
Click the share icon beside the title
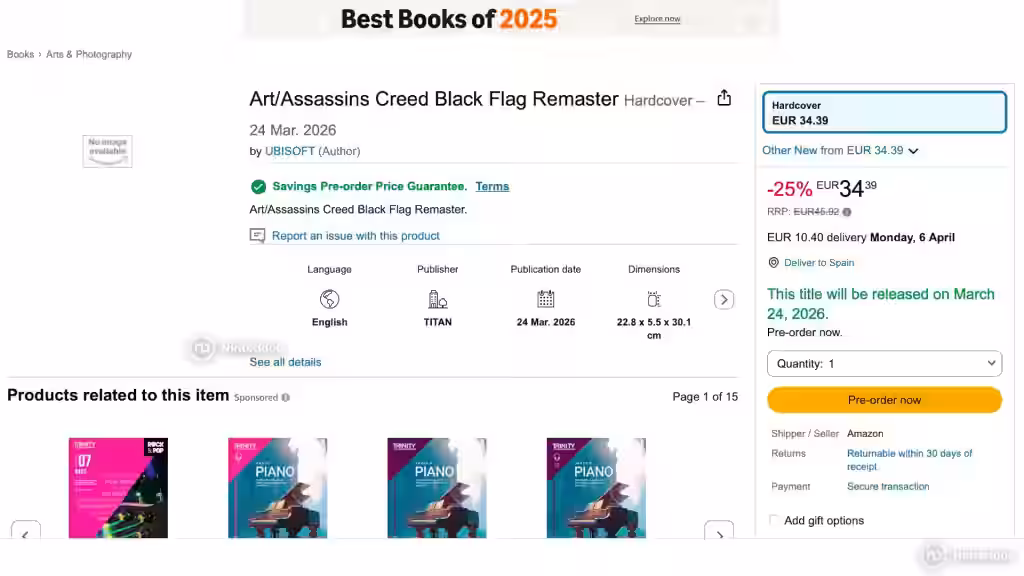click(723, 99)
